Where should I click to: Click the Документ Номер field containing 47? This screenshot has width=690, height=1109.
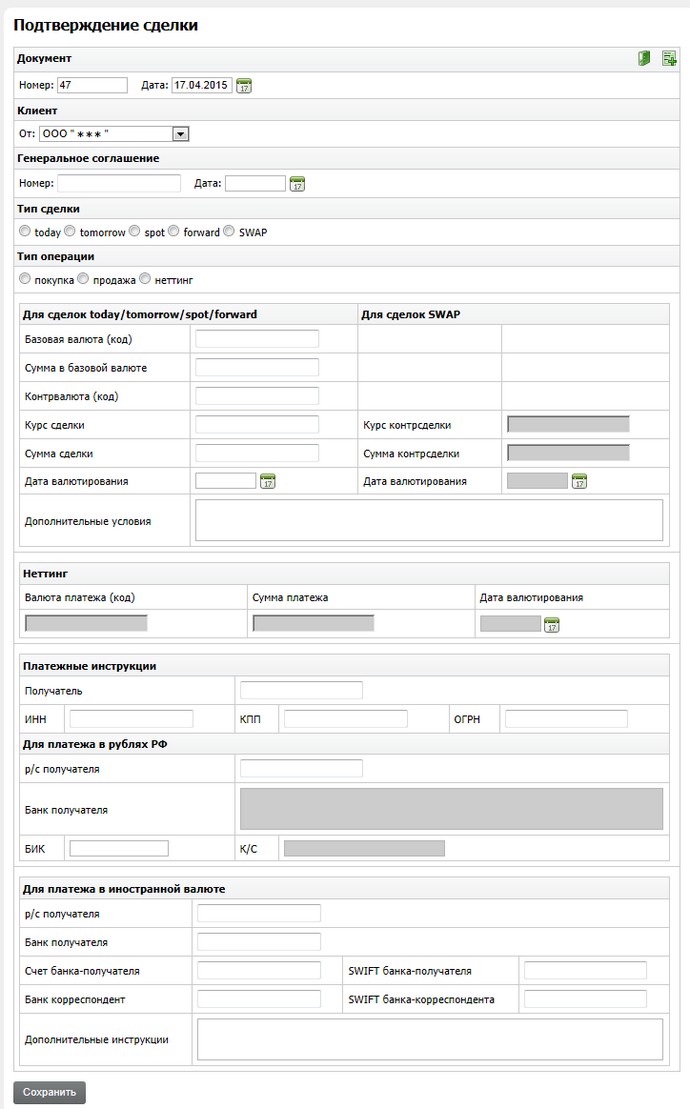92,85
